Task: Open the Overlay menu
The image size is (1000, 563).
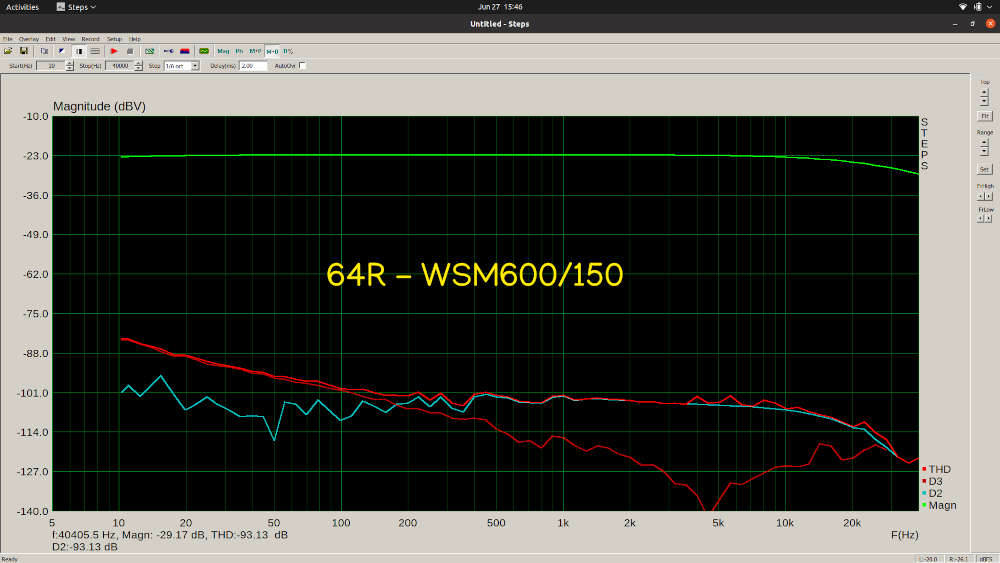Action: (x=29, y=40)
